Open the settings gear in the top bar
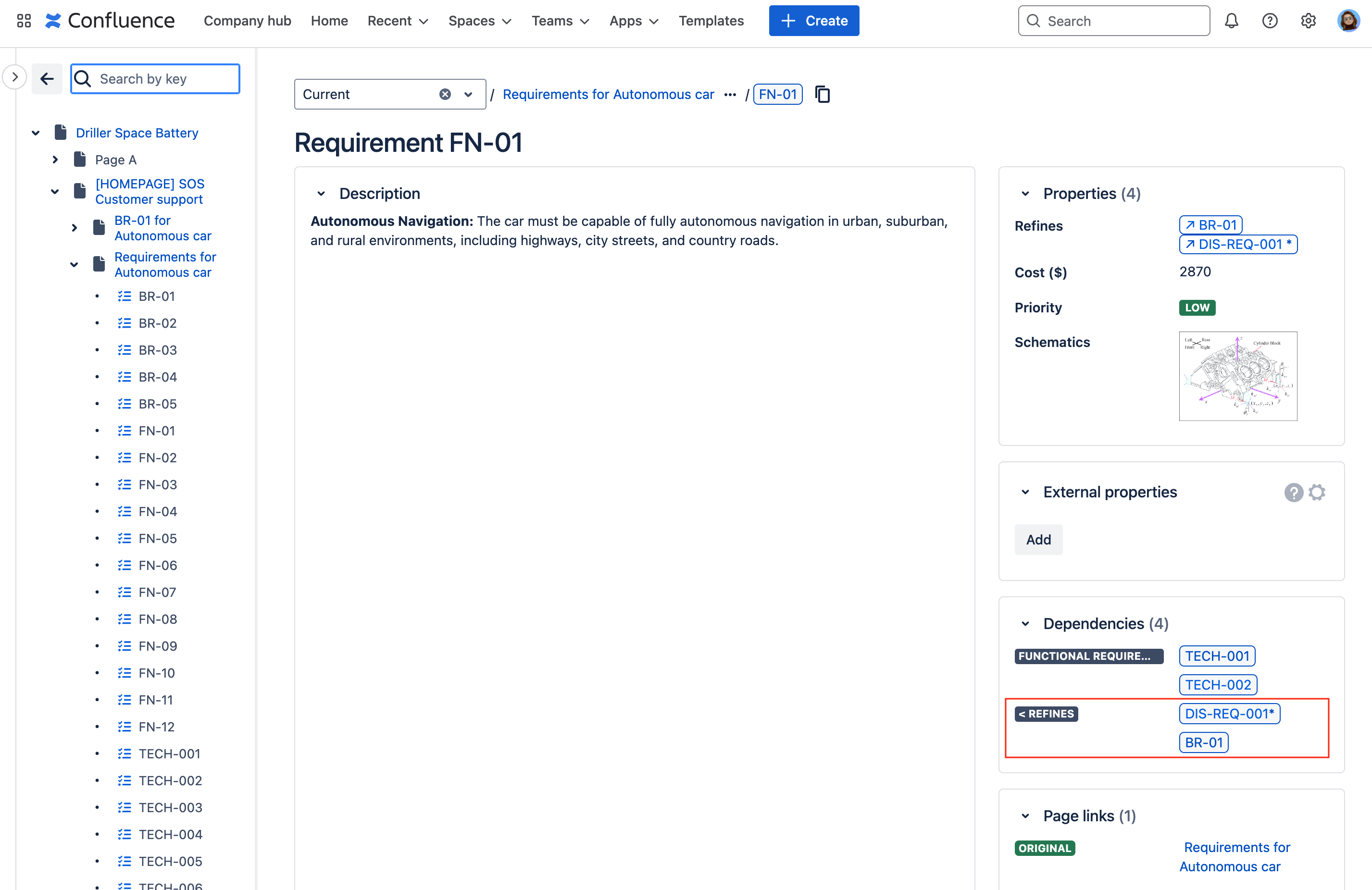The height and width of the screenshot is (890, 1372). coord(1308,20)
